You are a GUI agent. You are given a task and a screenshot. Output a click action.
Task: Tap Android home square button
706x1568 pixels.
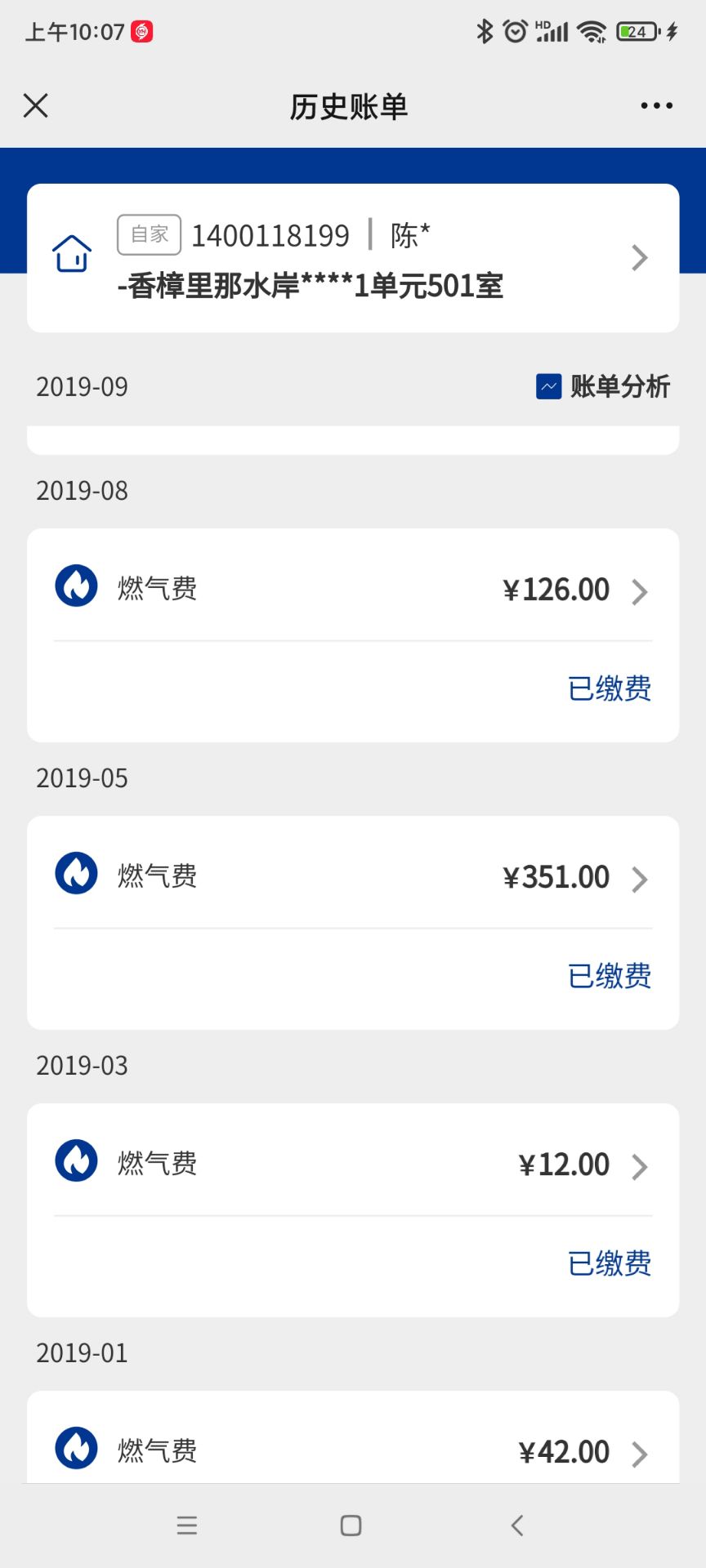[351, 1526]
